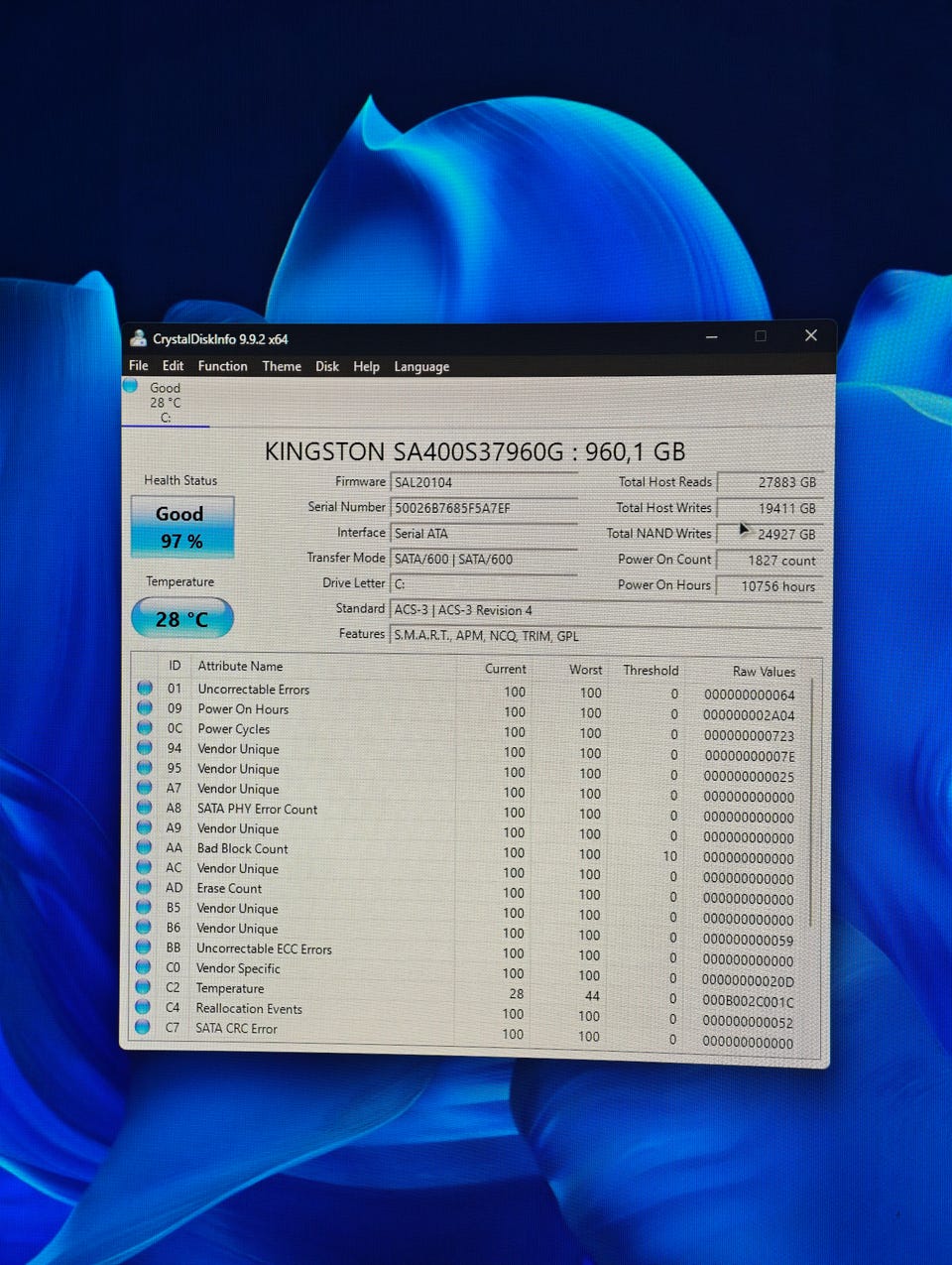952x1265 pixels.
Task: Click the Features field S.M.A.R.T., APM
Action: [606, 636]
